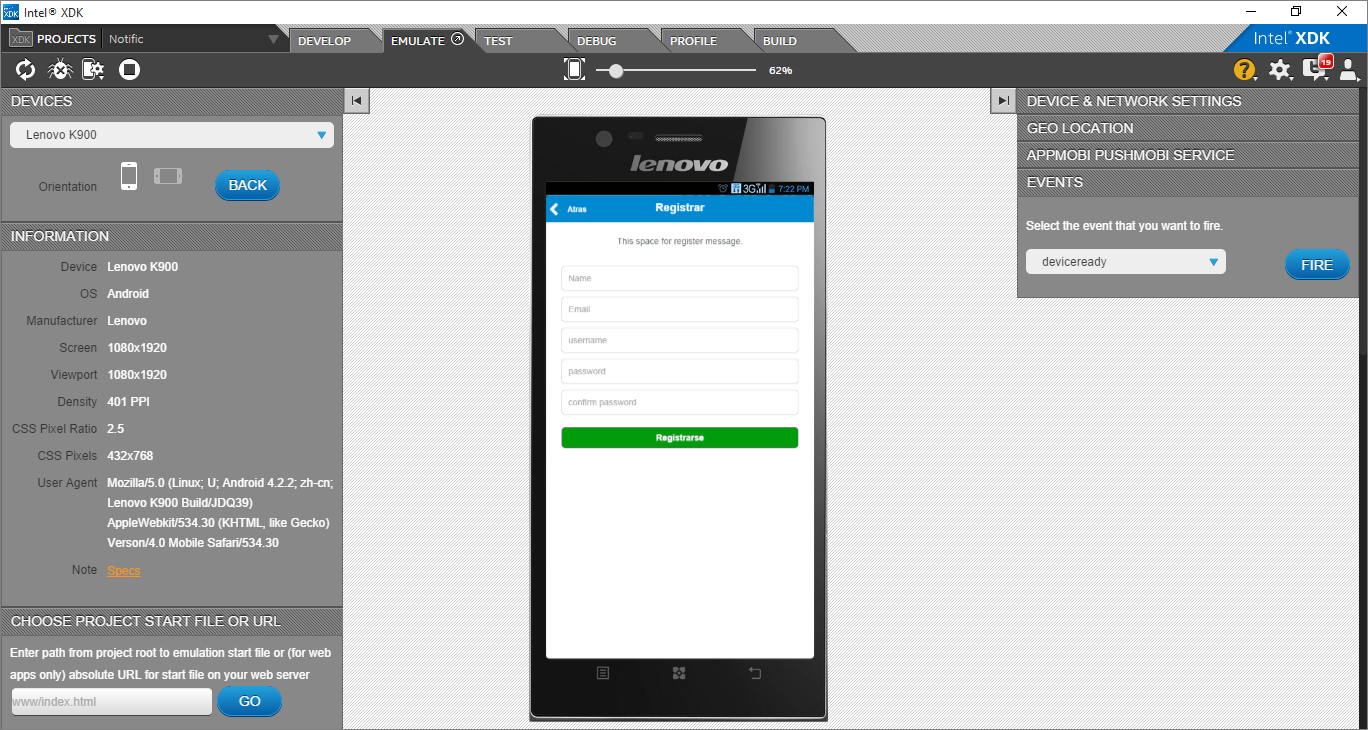Click the XDK projects folder icon
Viewport: 1368px width, 730px height.
pos(21,39)
